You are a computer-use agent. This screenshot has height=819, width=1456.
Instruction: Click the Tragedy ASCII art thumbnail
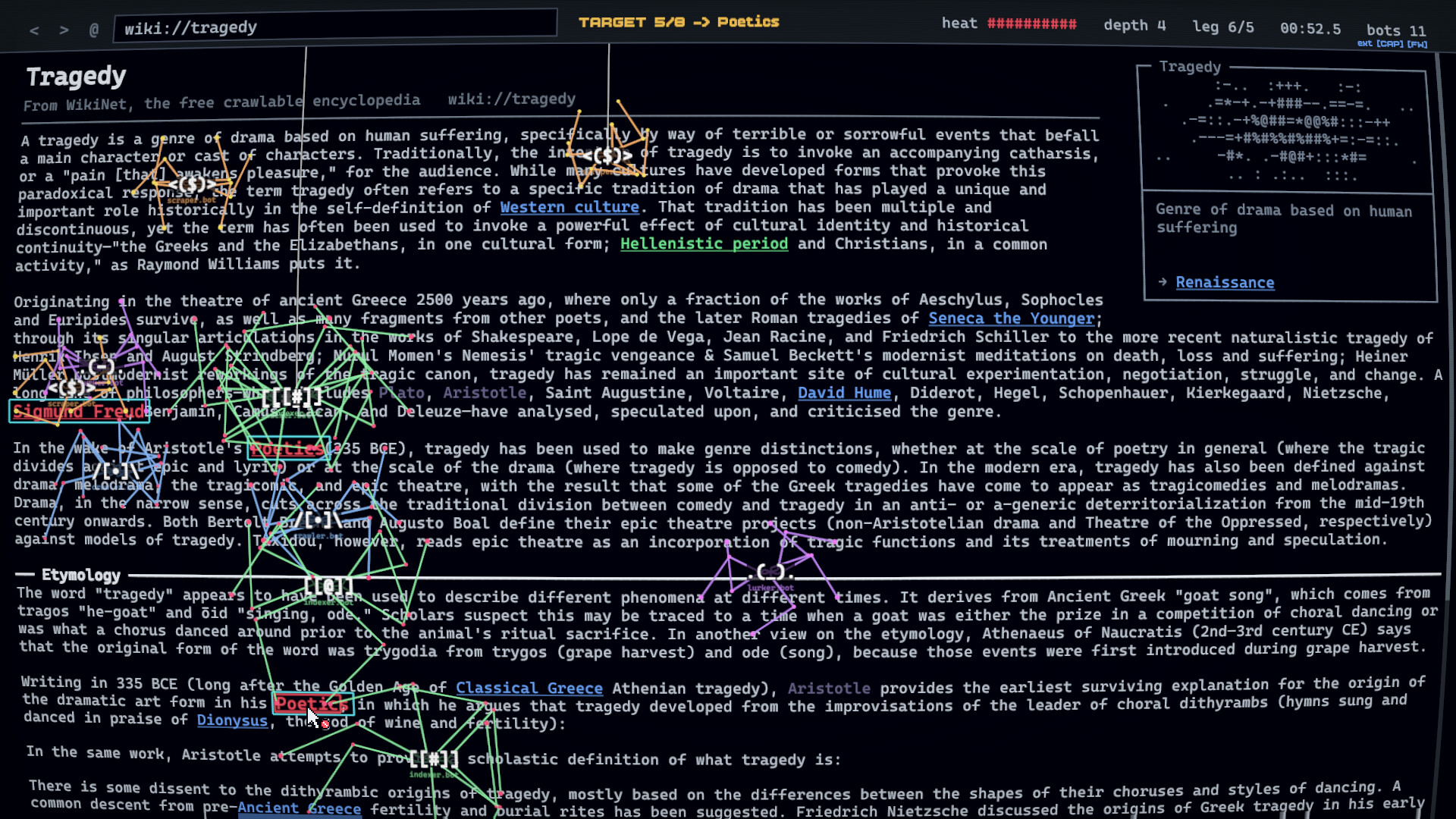1288,132
